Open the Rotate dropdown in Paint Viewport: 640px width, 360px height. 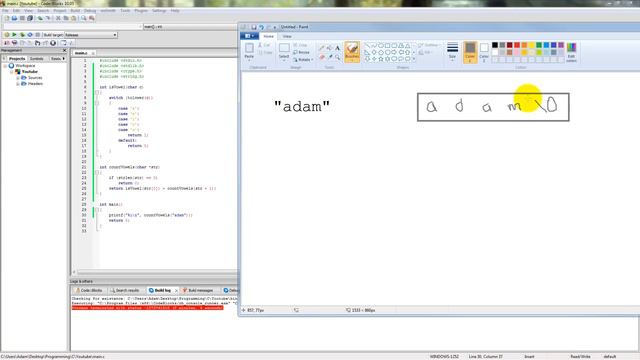tap(303, 60)
